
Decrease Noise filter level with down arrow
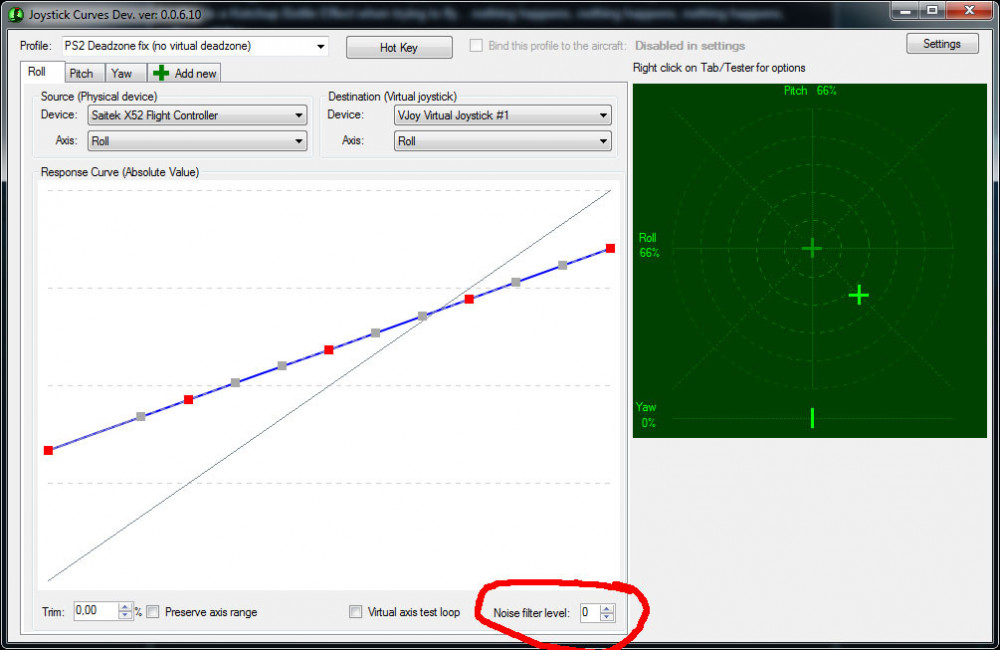click(607, 617)
